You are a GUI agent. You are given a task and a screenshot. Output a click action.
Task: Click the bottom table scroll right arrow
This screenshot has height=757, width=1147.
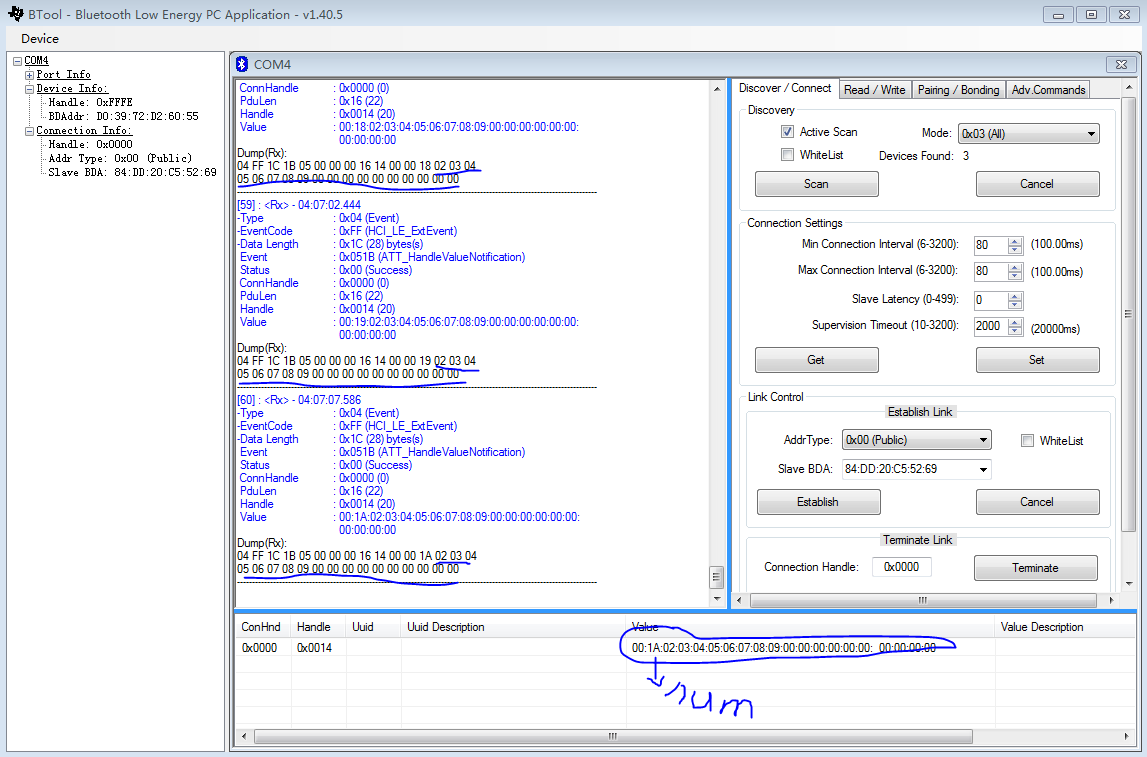pyautogui.click(x=1127, y=736)
